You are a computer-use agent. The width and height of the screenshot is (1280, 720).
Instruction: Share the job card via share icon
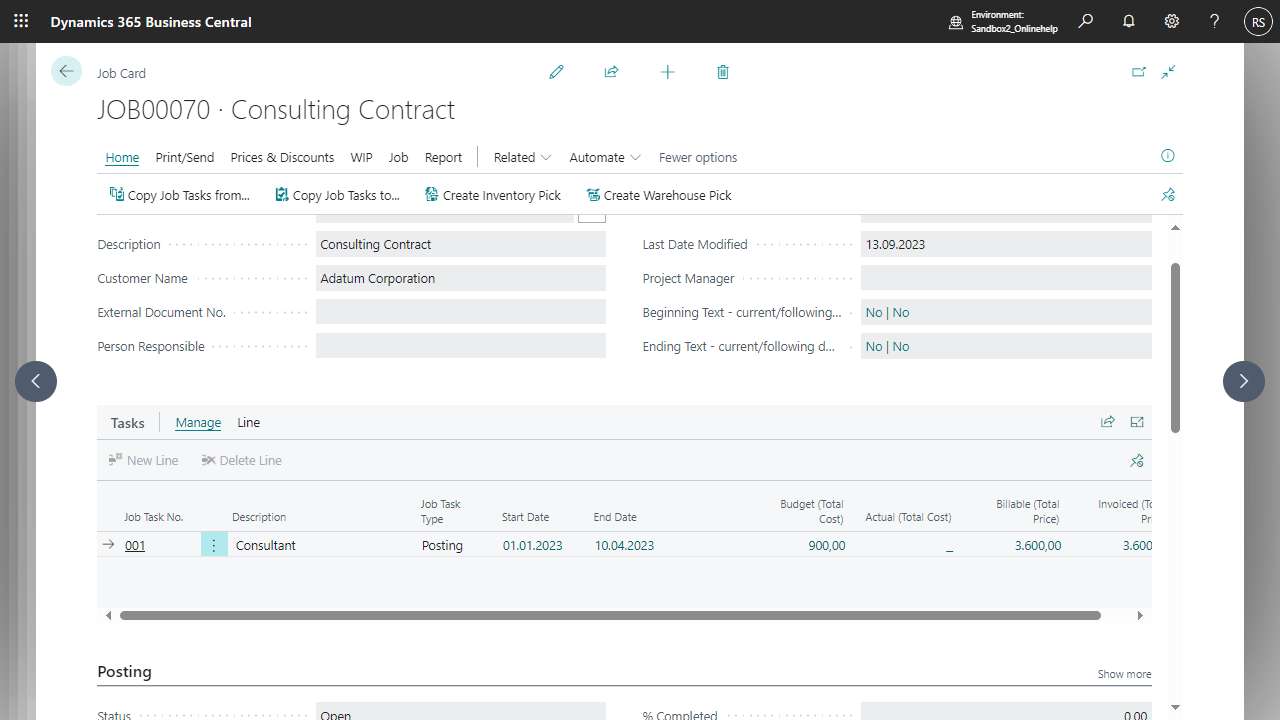(612, 72)
